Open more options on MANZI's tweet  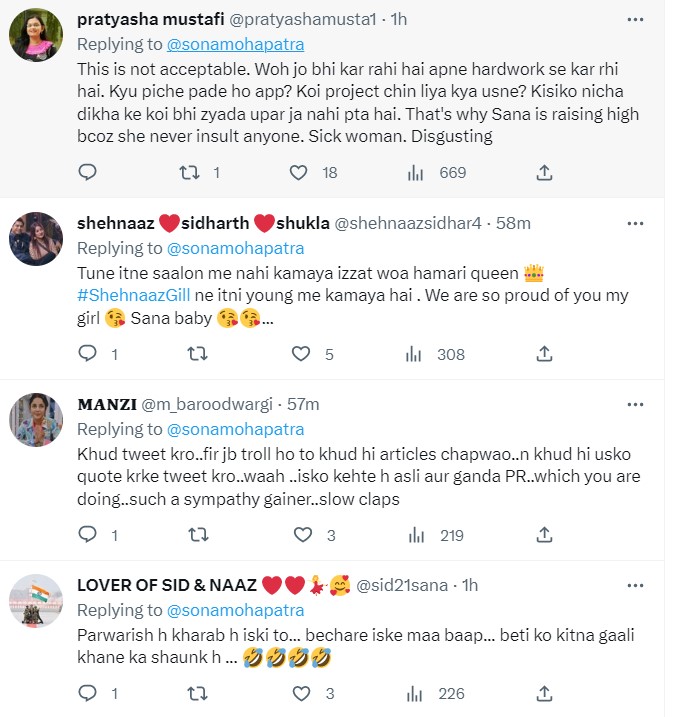tap(635, 404)
